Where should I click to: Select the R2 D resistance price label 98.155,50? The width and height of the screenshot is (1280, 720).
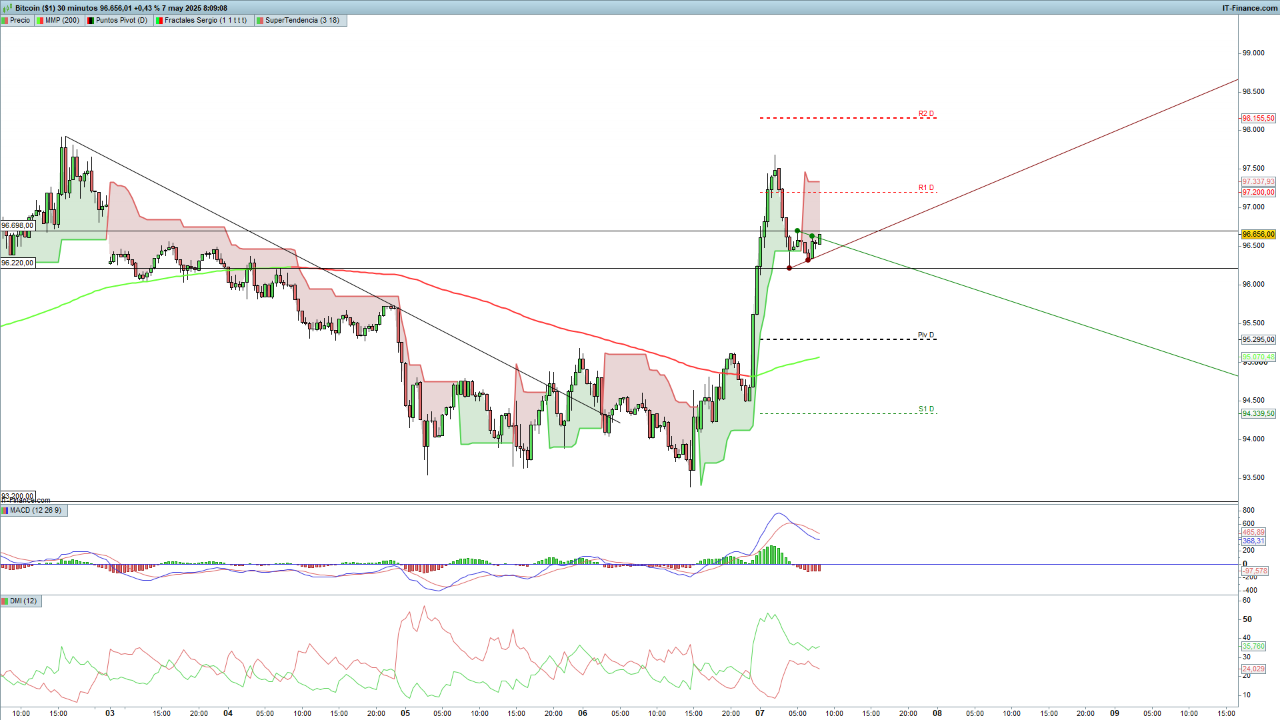1258,118
